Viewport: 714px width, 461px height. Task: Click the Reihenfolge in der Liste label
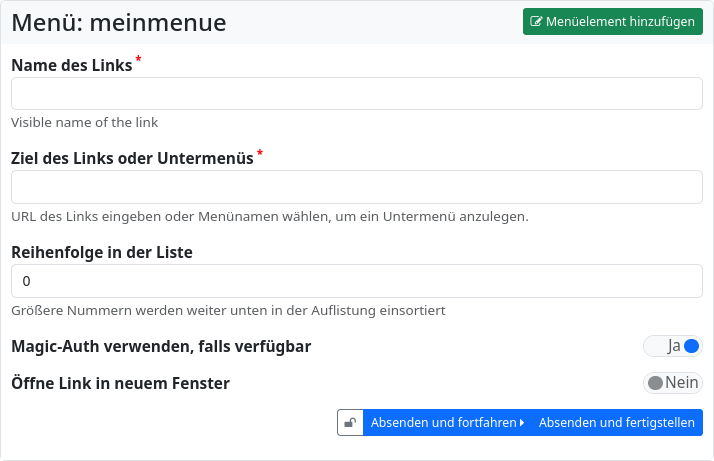102,252
